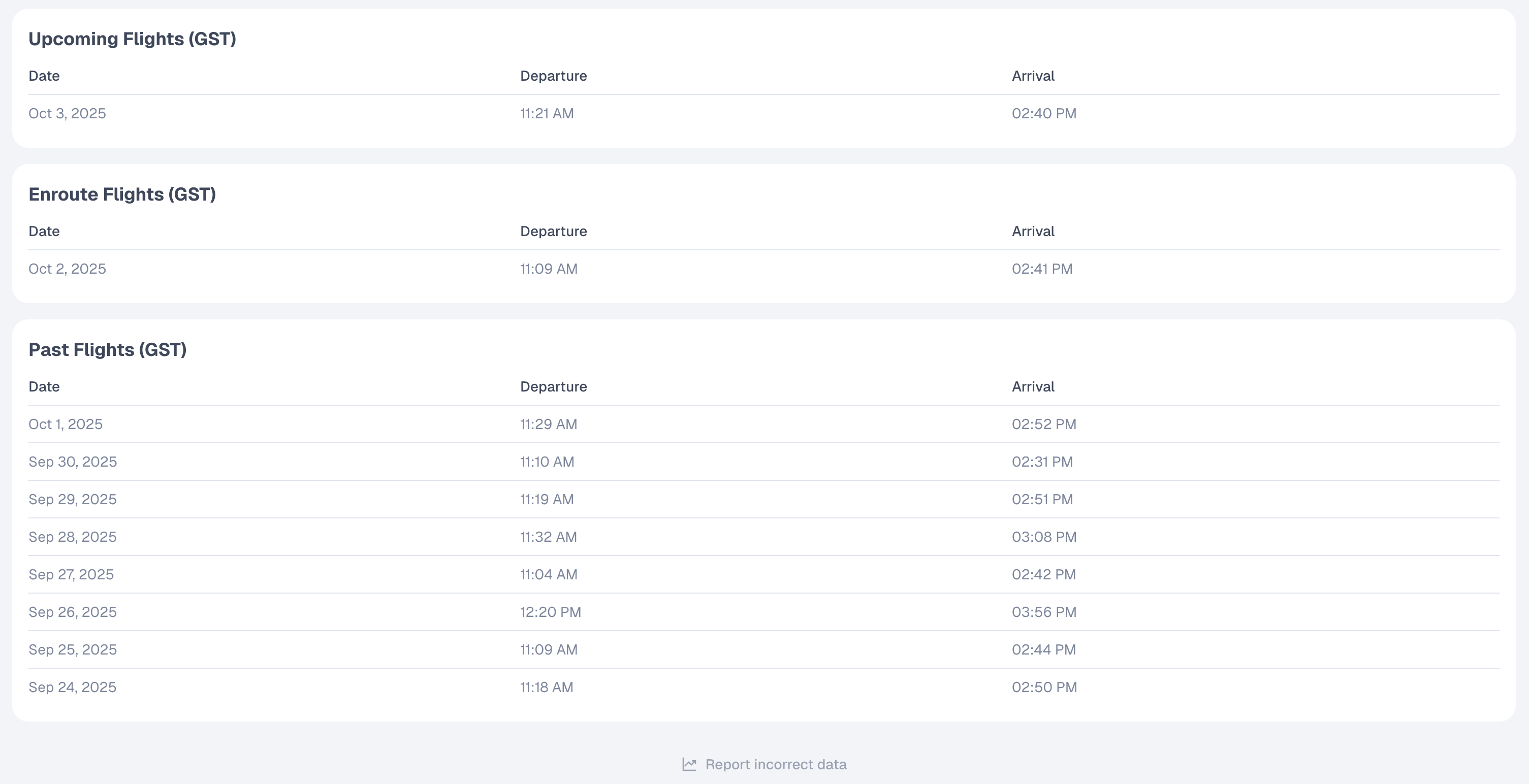Click the Date column header under Enroute Flights
The width and height of the screenshot is (1529, 784).
coord(44,232)
